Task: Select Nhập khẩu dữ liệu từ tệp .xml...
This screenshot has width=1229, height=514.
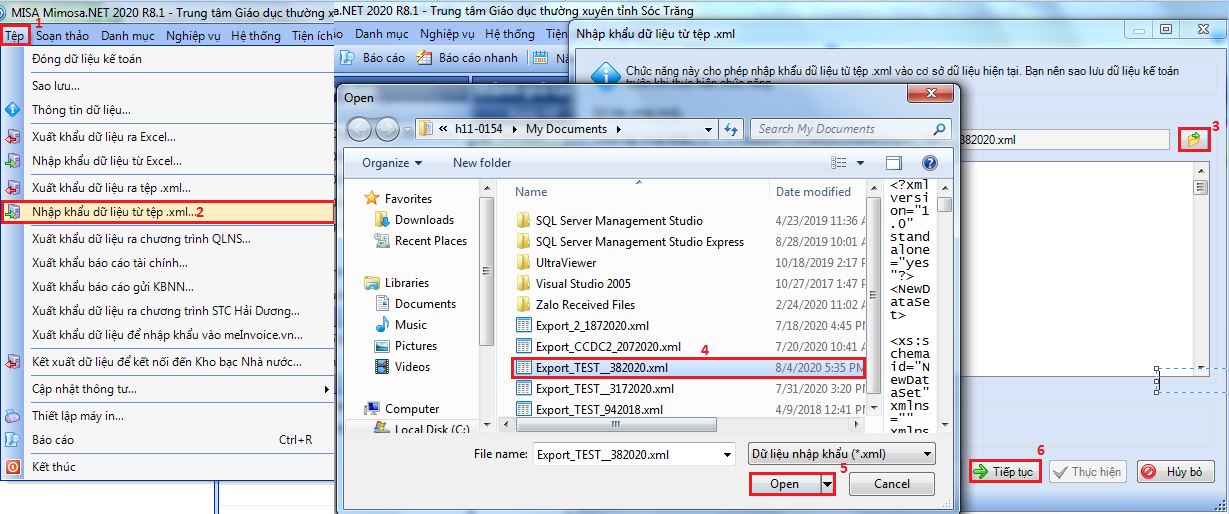Action: click(x=167, y=212)
